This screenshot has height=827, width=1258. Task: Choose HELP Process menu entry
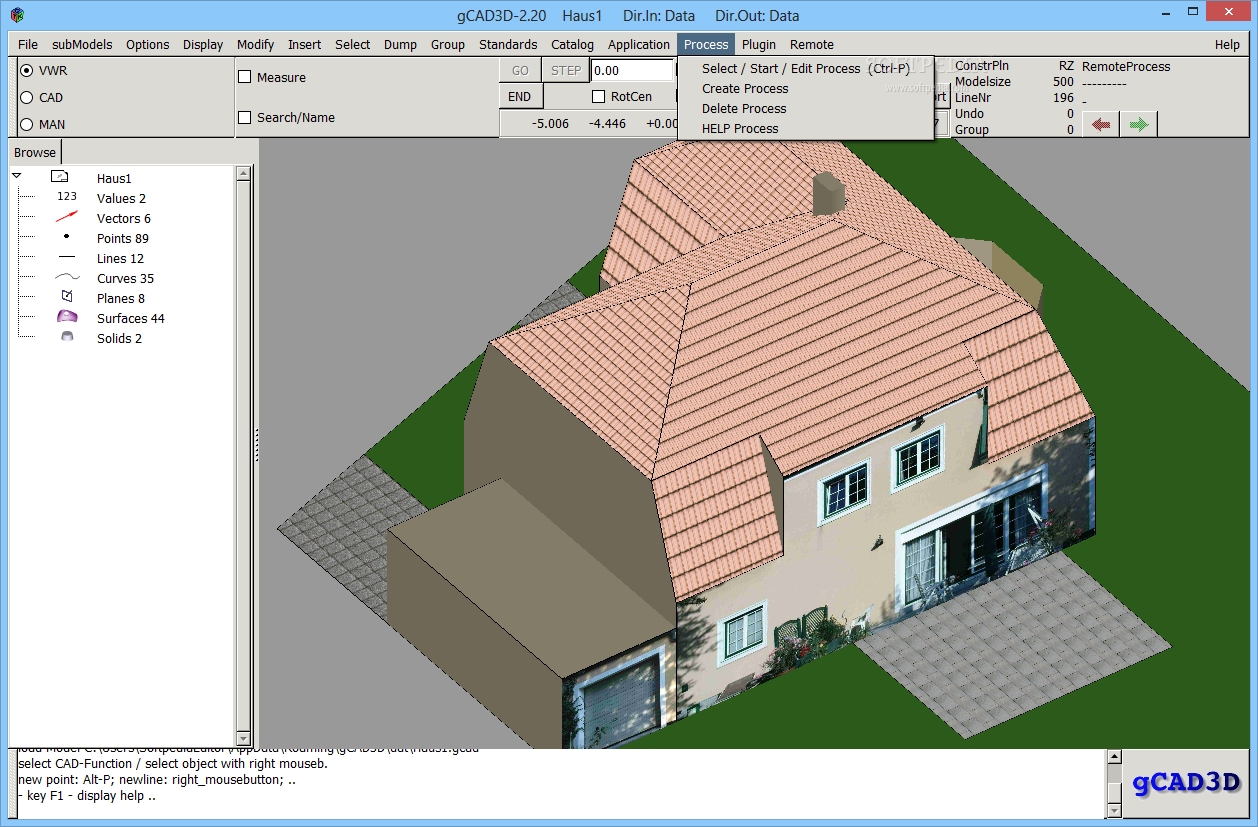pos(806,128)
